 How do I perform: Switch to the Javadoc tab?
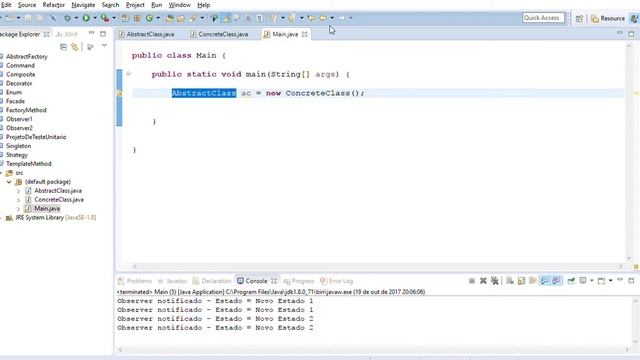click(x=173, y=281)
